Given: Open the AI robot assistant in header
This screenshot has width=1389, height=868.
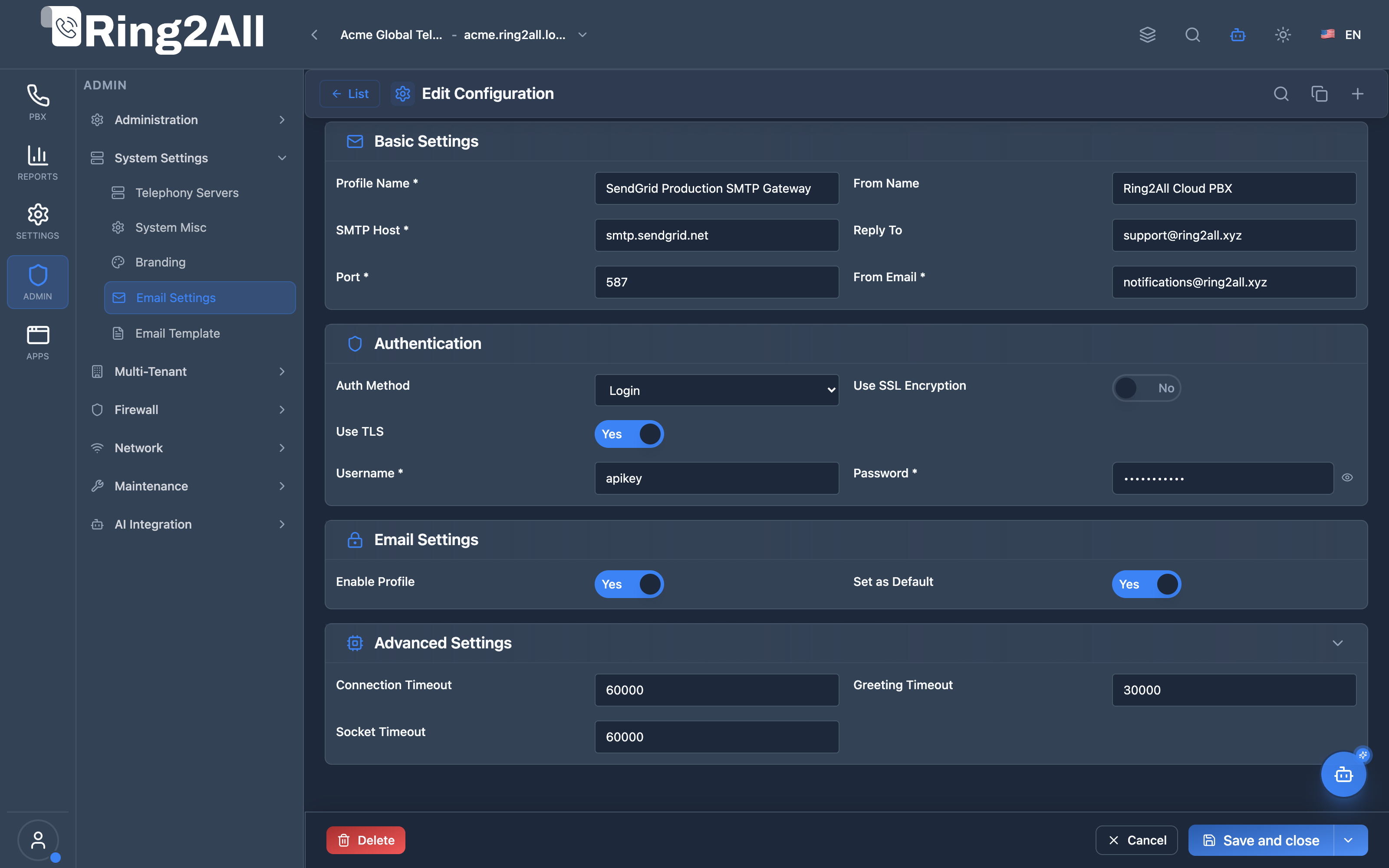Looking at the screenshot, I should (x=1238, y=35).
